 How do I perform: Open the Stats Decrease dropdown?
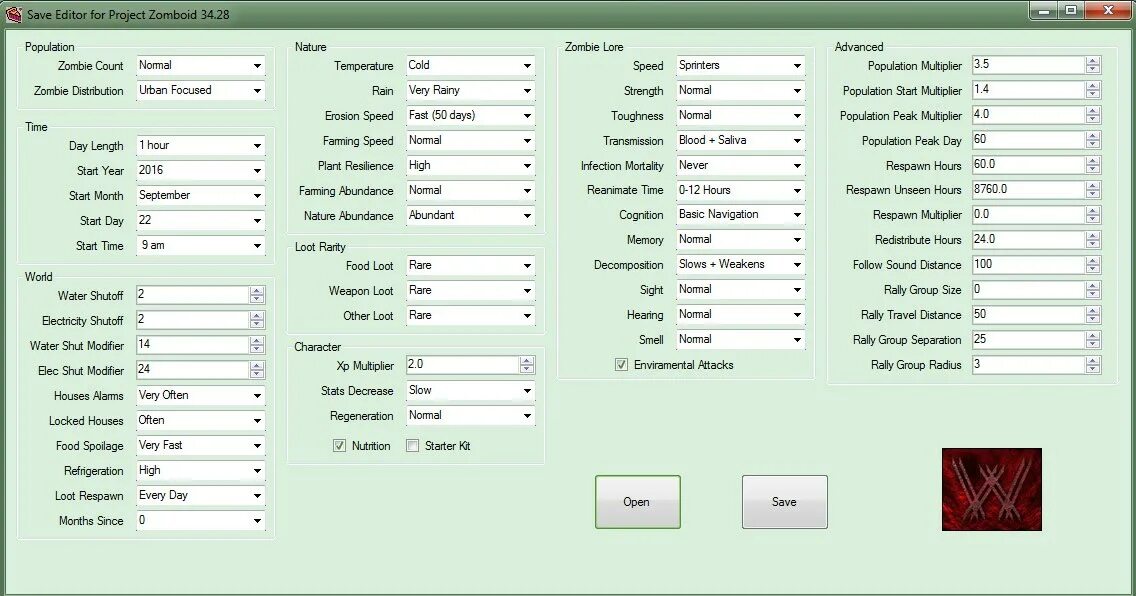470,391
